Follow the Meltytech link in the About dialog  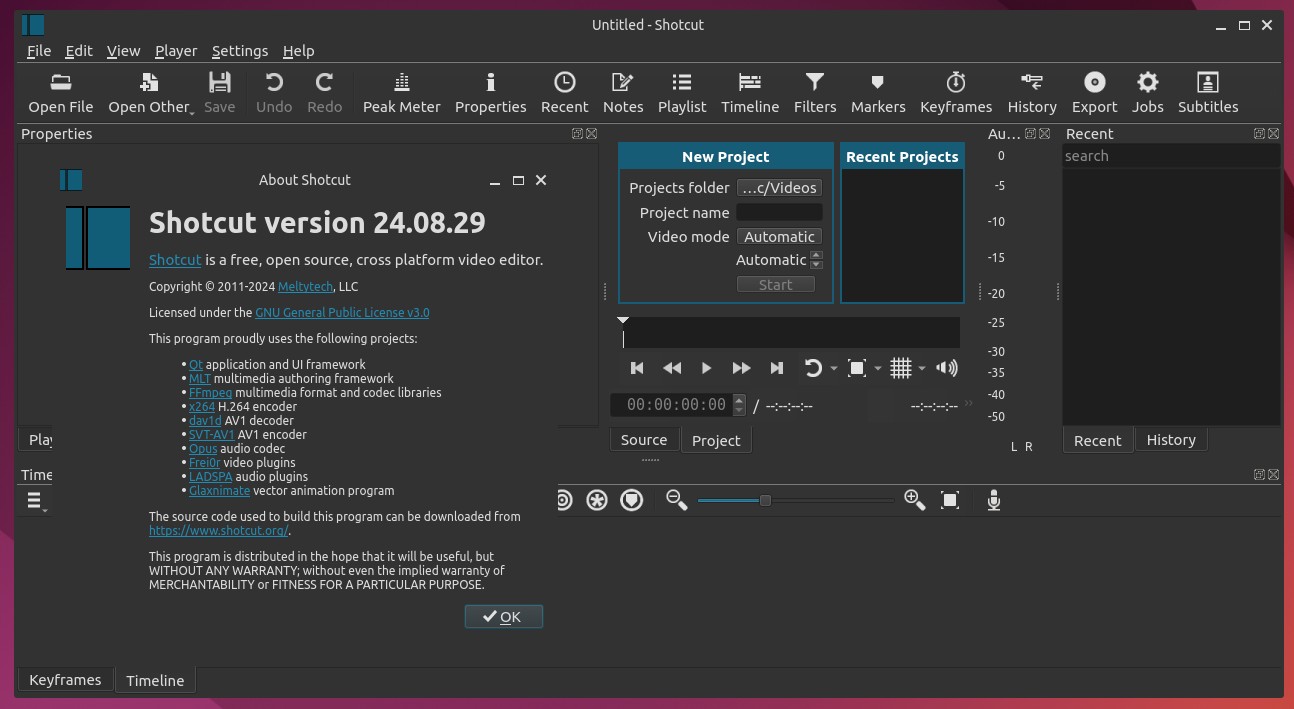(305, 287)
